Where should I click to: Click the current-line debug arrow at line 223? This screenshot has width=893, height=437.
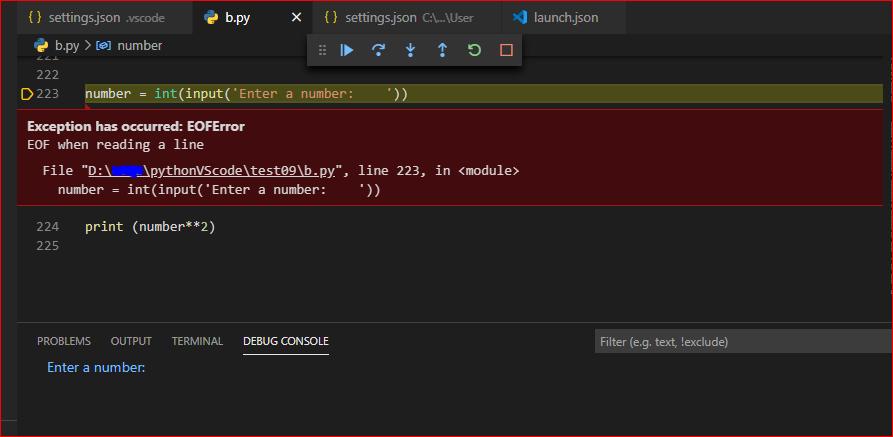(27, 94)
